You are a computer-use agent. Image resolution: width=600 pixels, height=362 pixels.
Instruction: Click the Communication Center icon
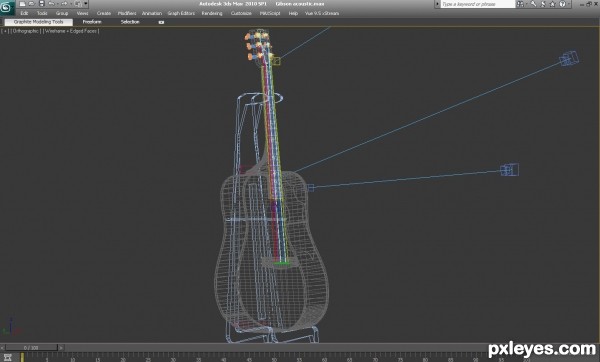pyautogui.click(x=543, y=4)
